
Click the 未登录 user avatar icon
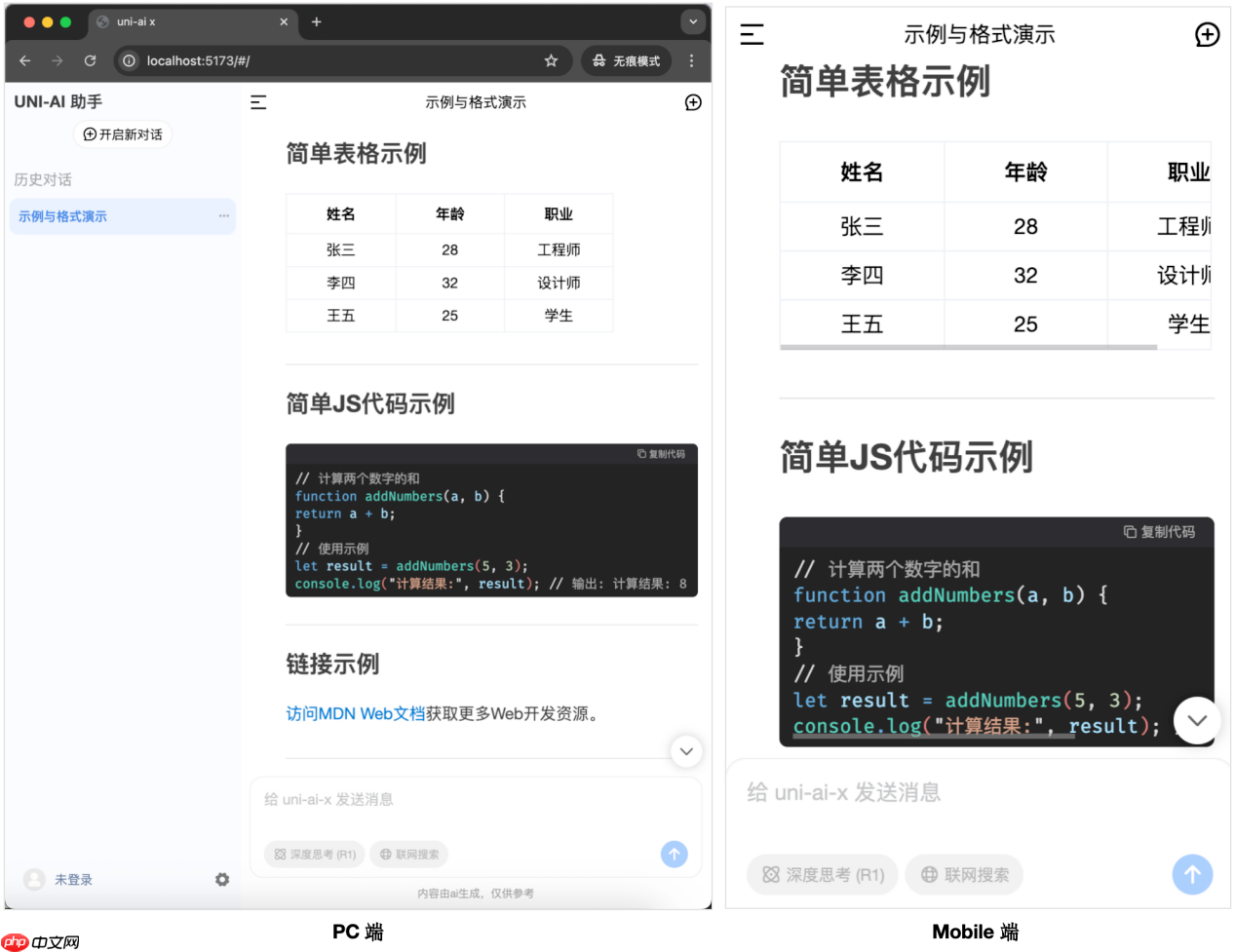[35, 879]
